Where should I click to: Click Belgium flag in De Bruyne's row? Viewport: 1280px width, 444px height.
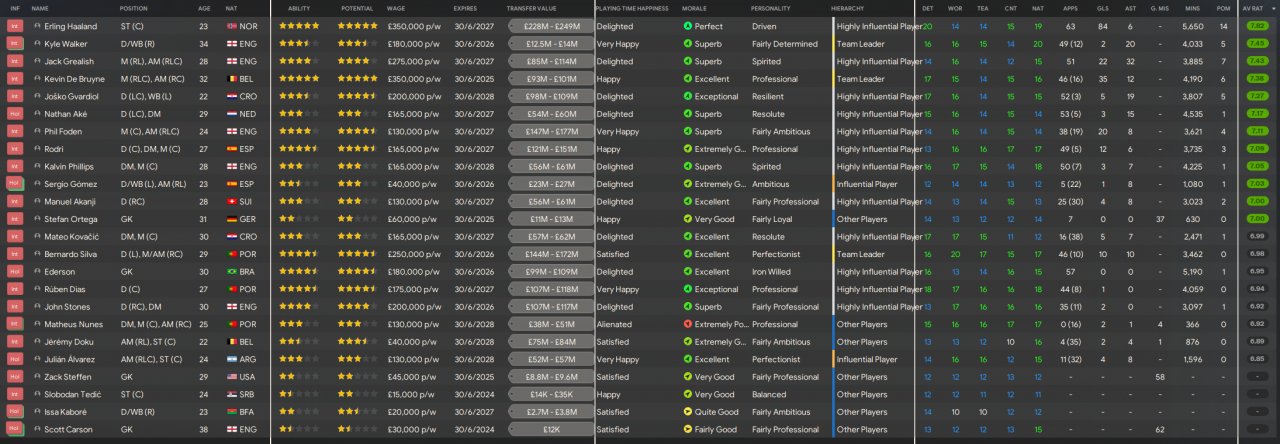pyautogui.click(x=231, y=79)
